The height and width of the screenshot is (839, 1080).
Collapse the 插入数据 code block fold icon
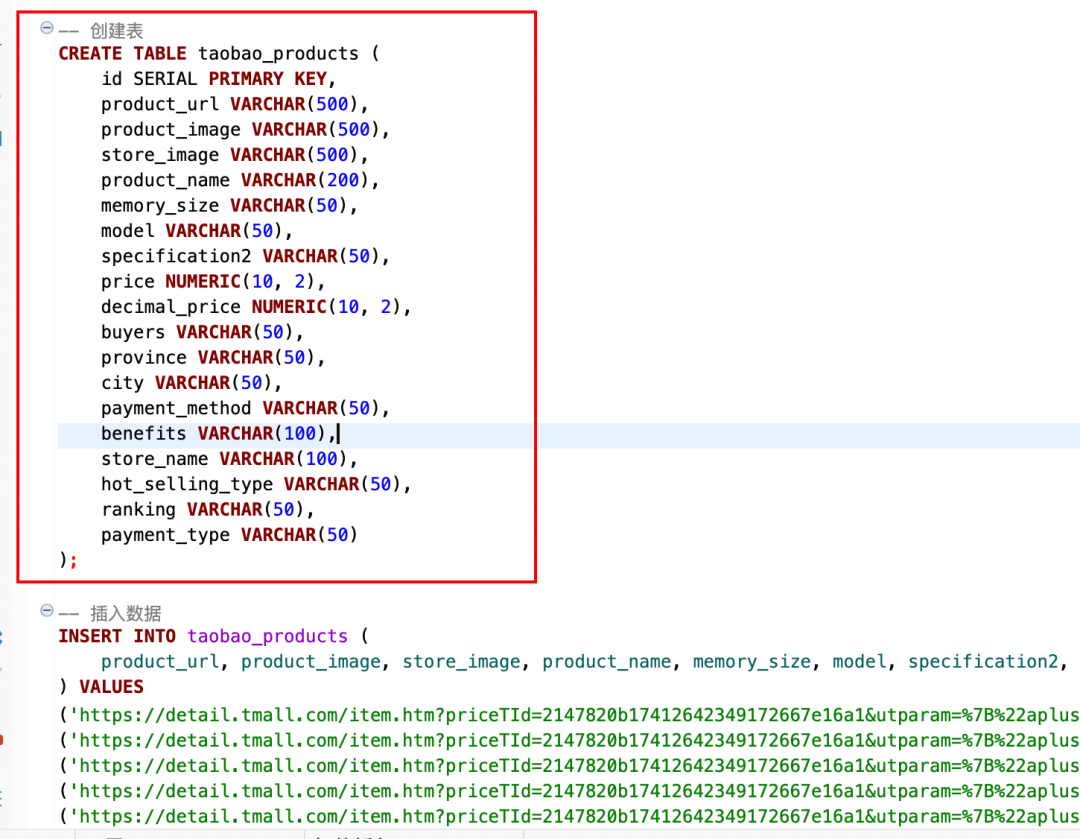46,611
